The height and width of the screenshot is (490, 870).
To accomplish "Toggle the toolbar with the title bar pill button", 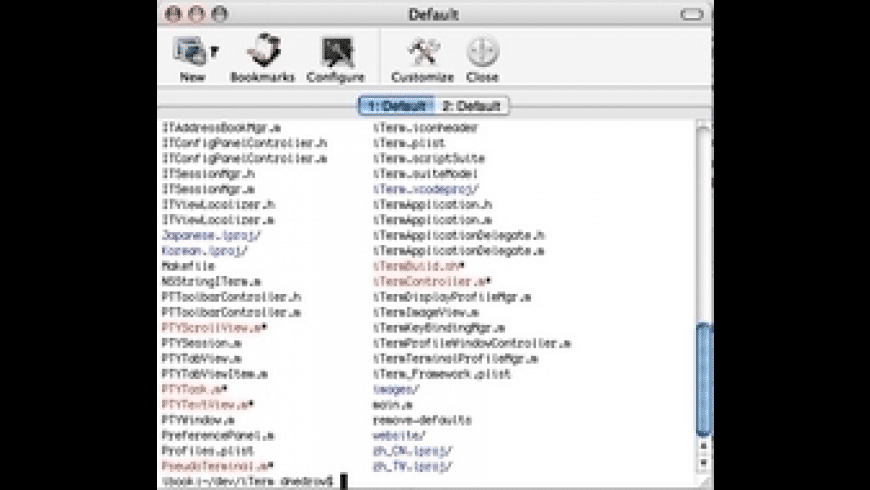I will [x=691, y=14].
